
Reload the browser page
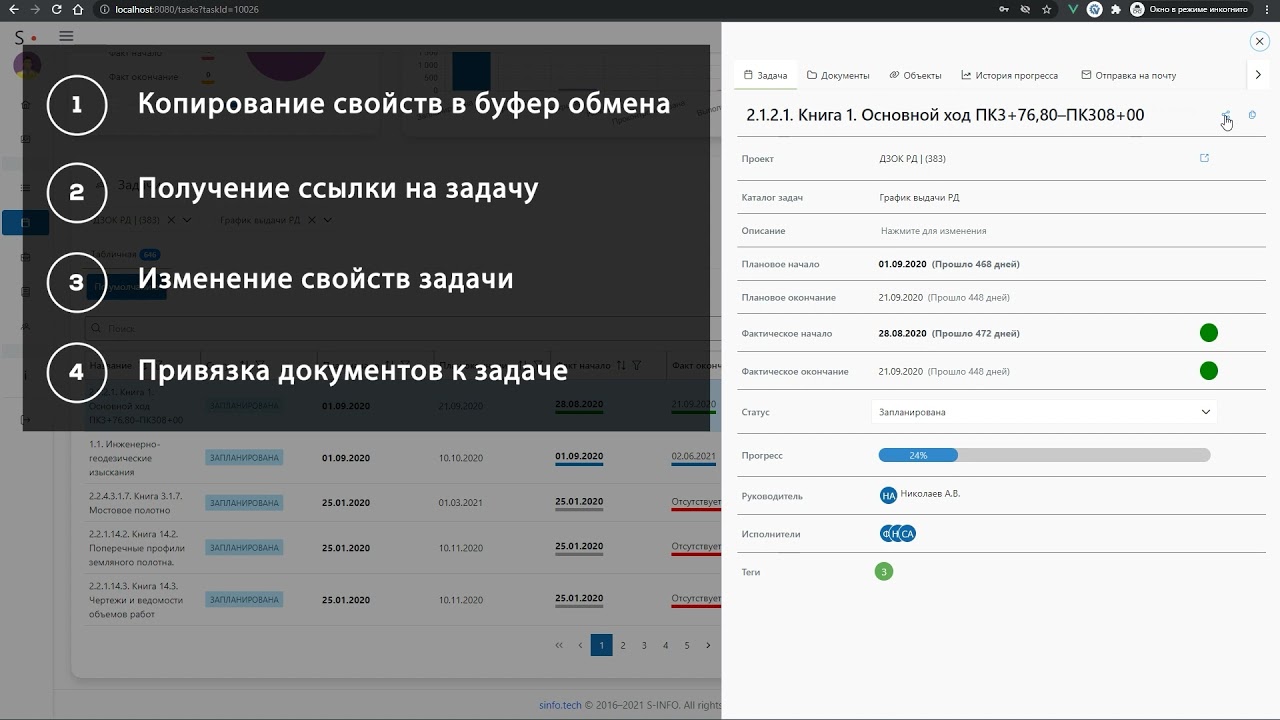[57, 9]
